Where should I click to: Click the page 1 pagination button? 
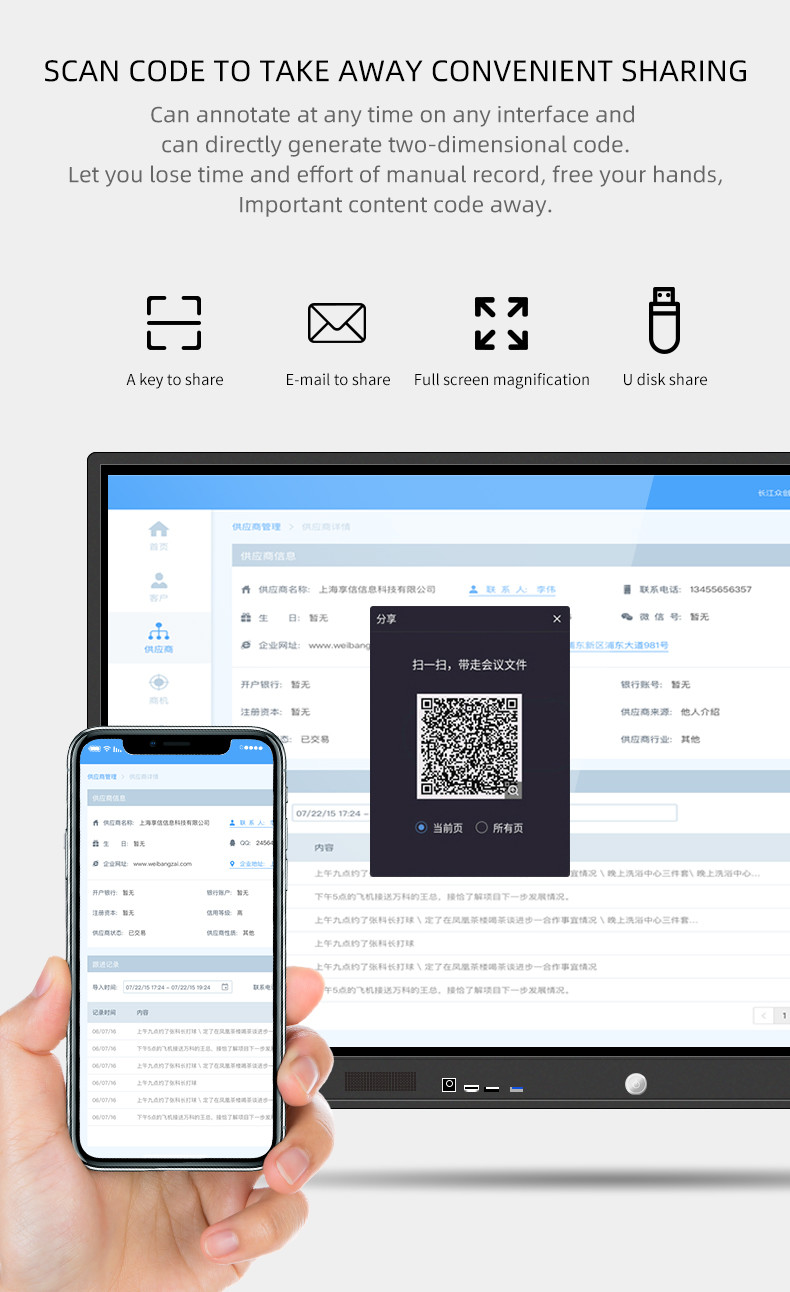pyautogui.click(x=784, y=1015)
